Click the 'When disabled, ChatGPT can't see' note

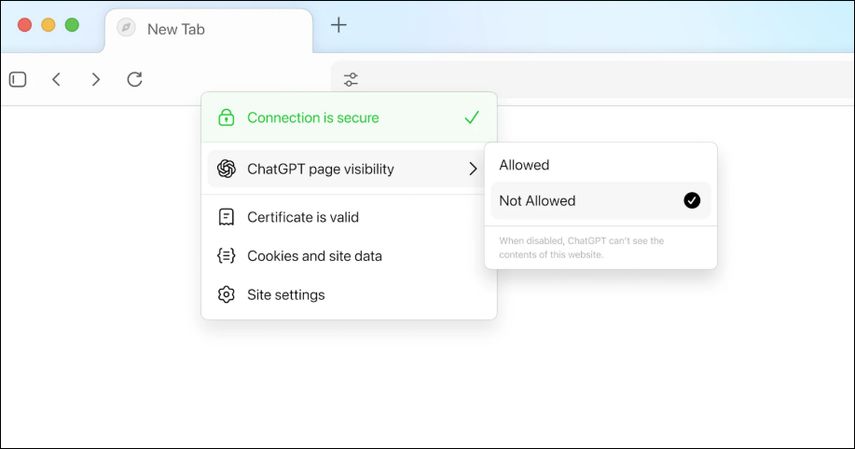click(581, 248)
